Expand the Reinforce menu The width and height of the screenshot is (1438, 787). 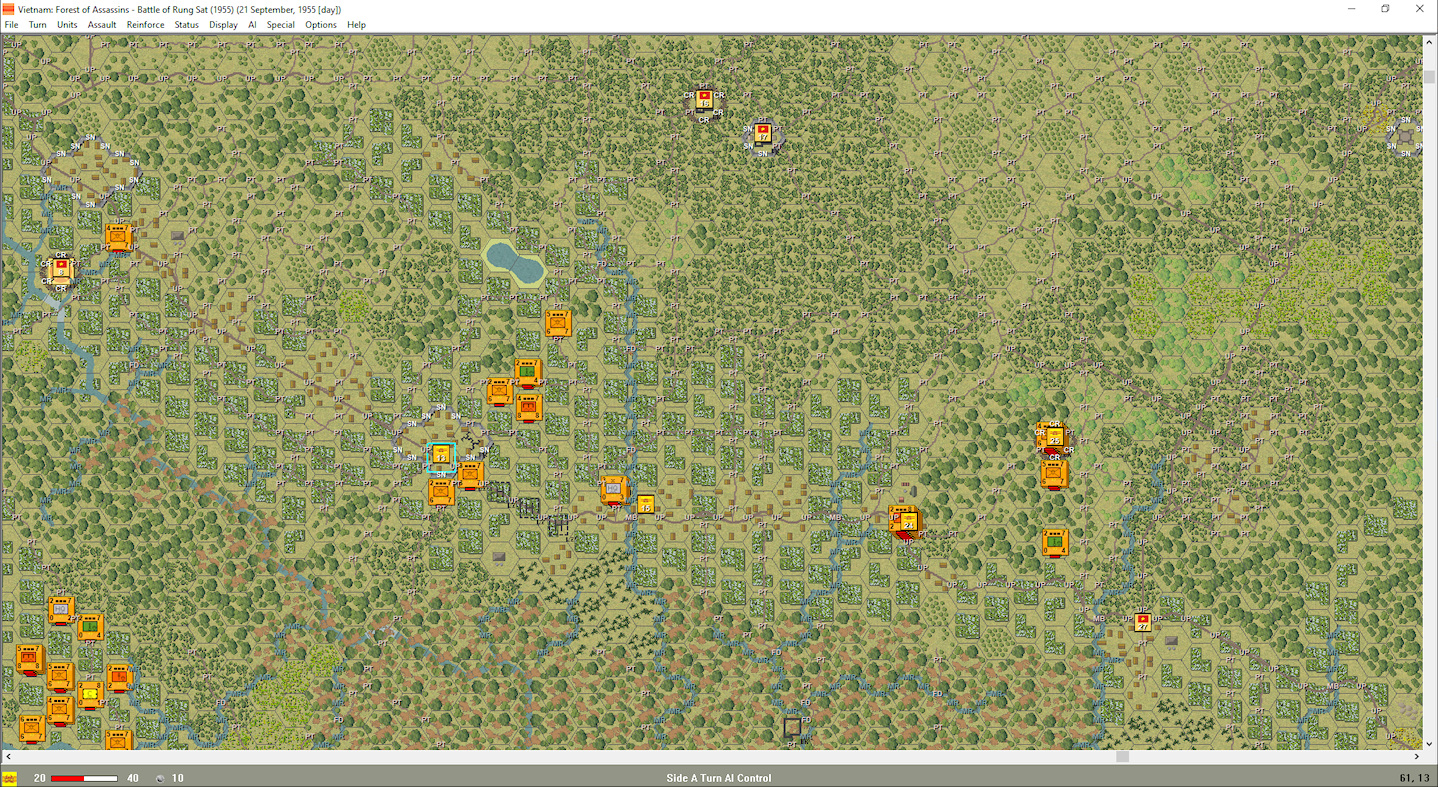pyautogui.click(x=146, y=24)
